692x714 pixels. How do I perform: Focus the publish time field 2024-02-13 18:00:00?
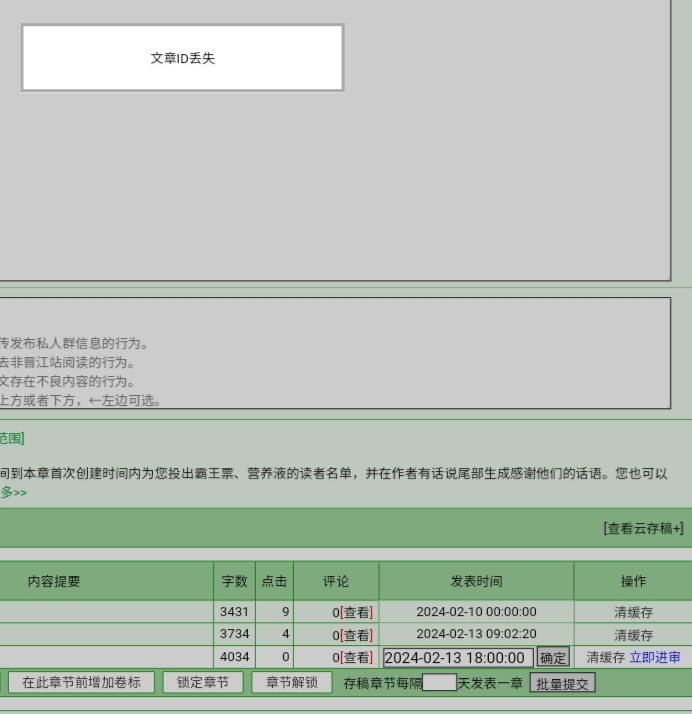pyautogui.click(x=458, y=658)
